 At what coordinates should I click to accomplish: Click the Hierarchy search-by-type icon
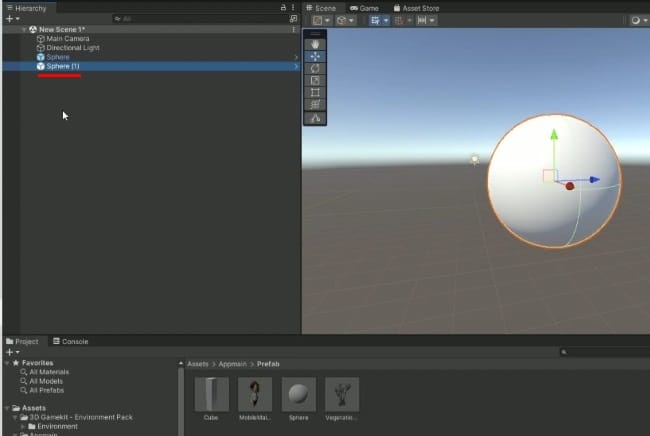pyautogui.click(x=293, y=19)
